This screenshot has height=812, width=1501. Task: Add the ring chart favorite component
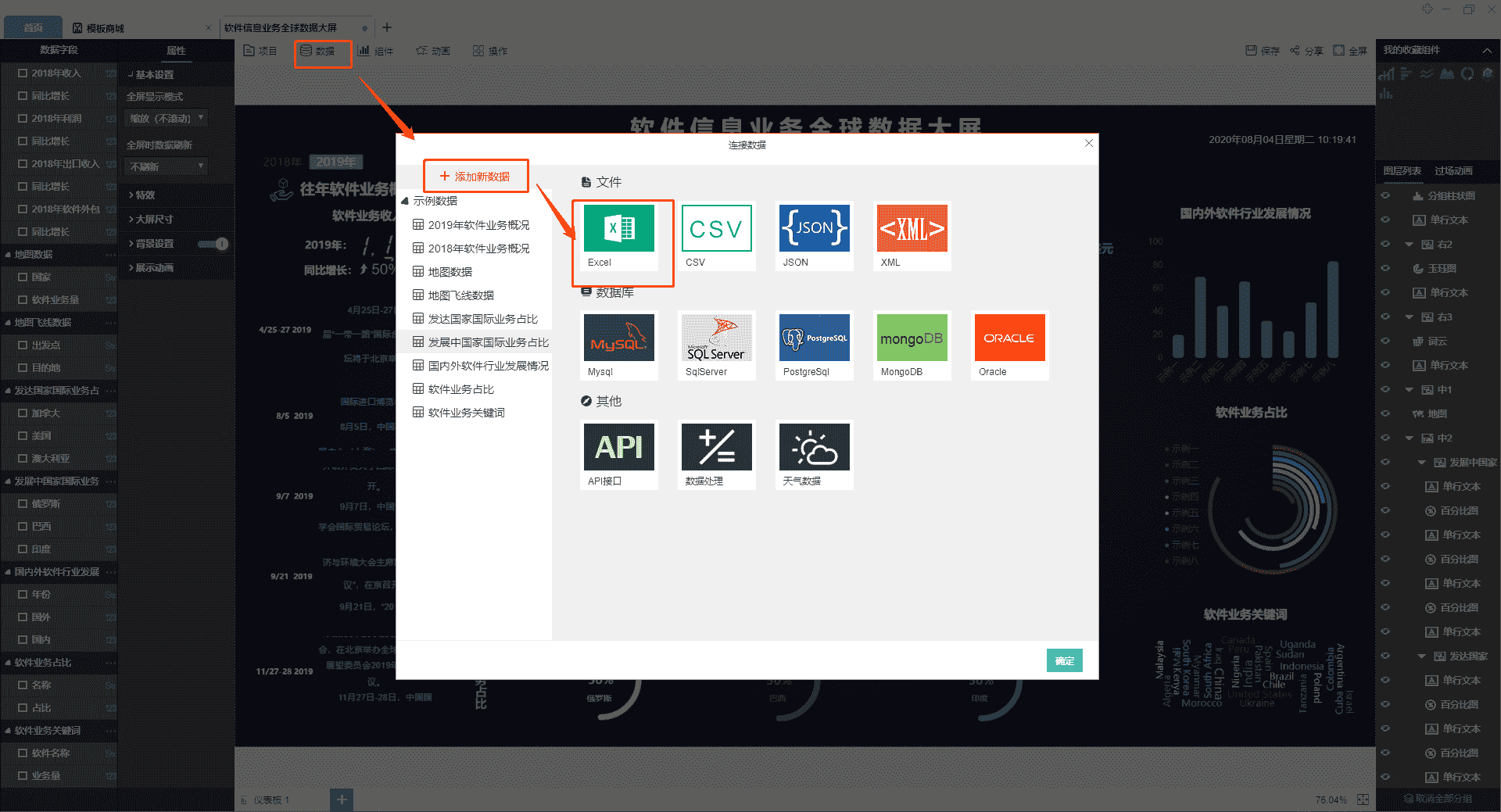coord(1467,73)
